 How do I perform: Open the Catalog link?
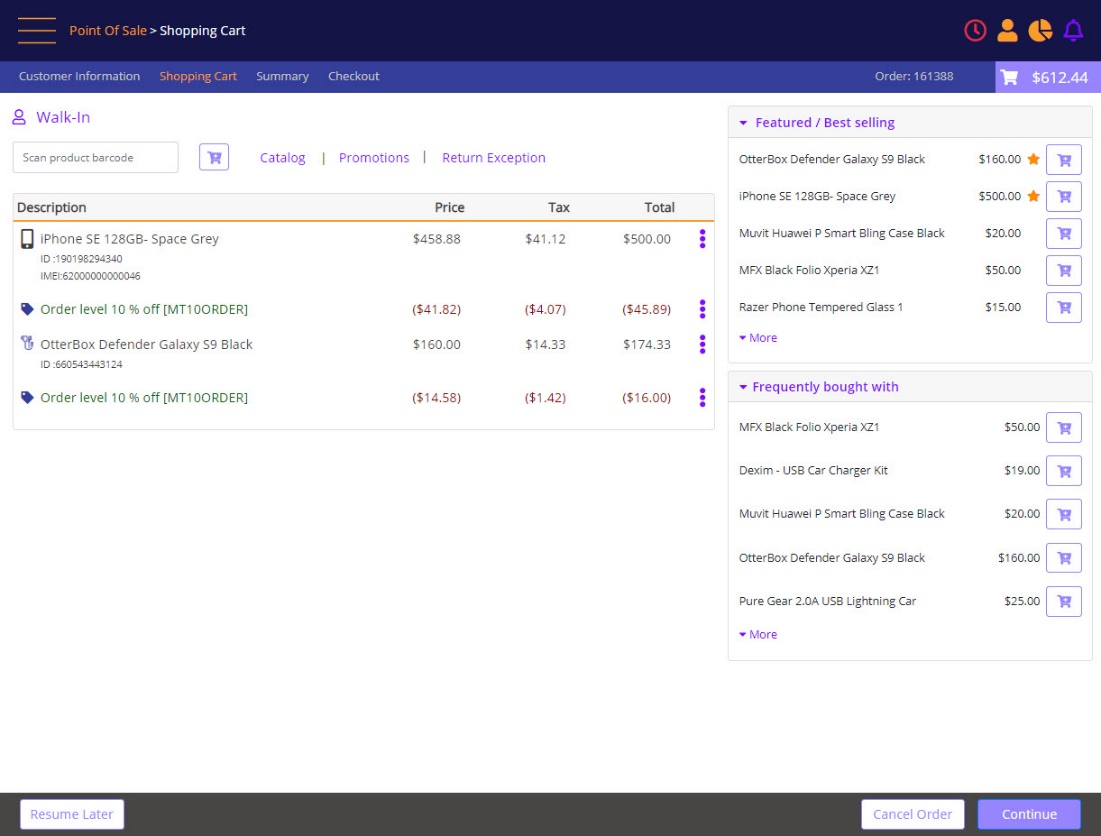tap(282, 158)
